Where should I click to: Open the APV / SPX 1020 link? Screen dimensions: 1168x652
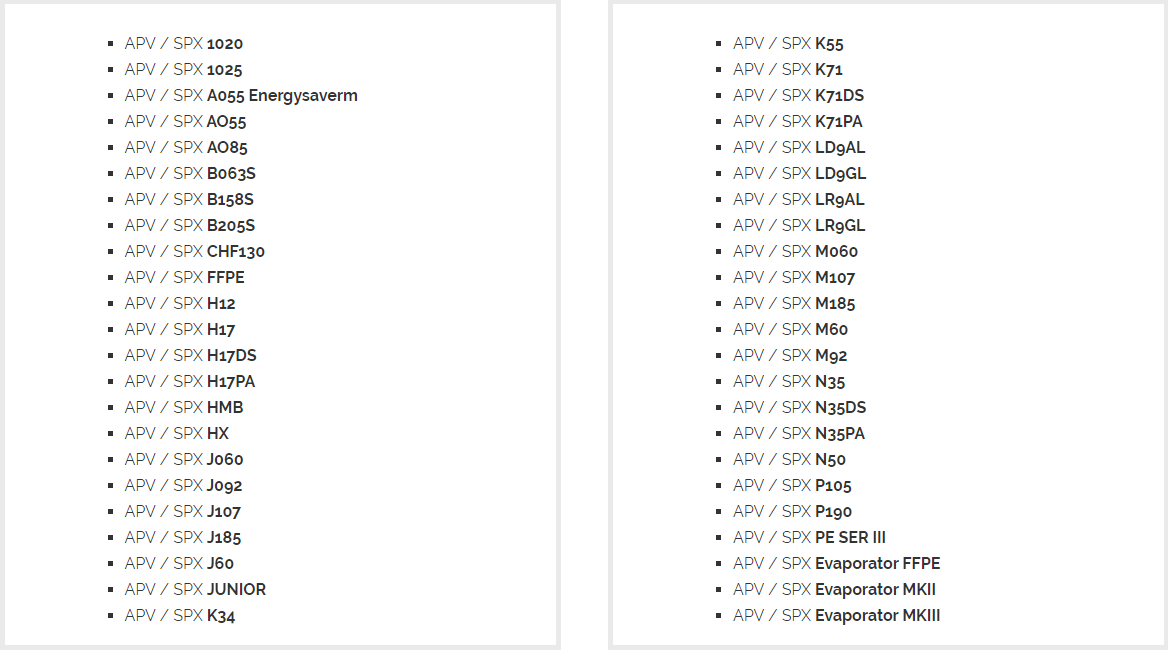[x=184, y=44]
